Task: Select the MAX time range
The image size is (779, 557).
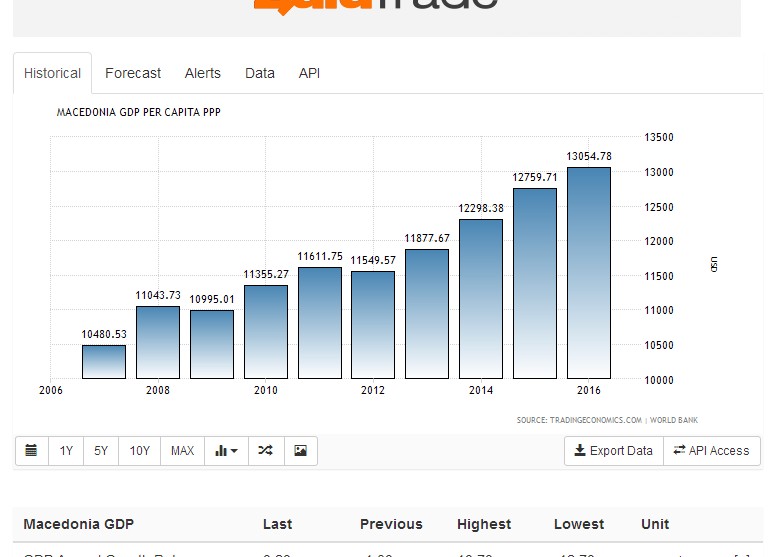Action: tap(182, 451)
